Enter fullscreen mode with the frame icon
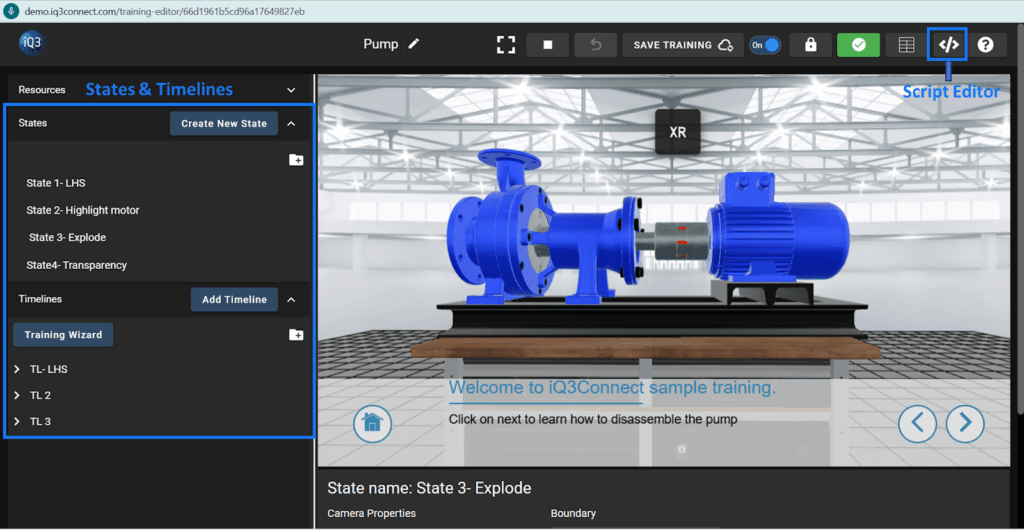Screen dimensions: 1024x530 pyautogui.click(x=506, y=45)
